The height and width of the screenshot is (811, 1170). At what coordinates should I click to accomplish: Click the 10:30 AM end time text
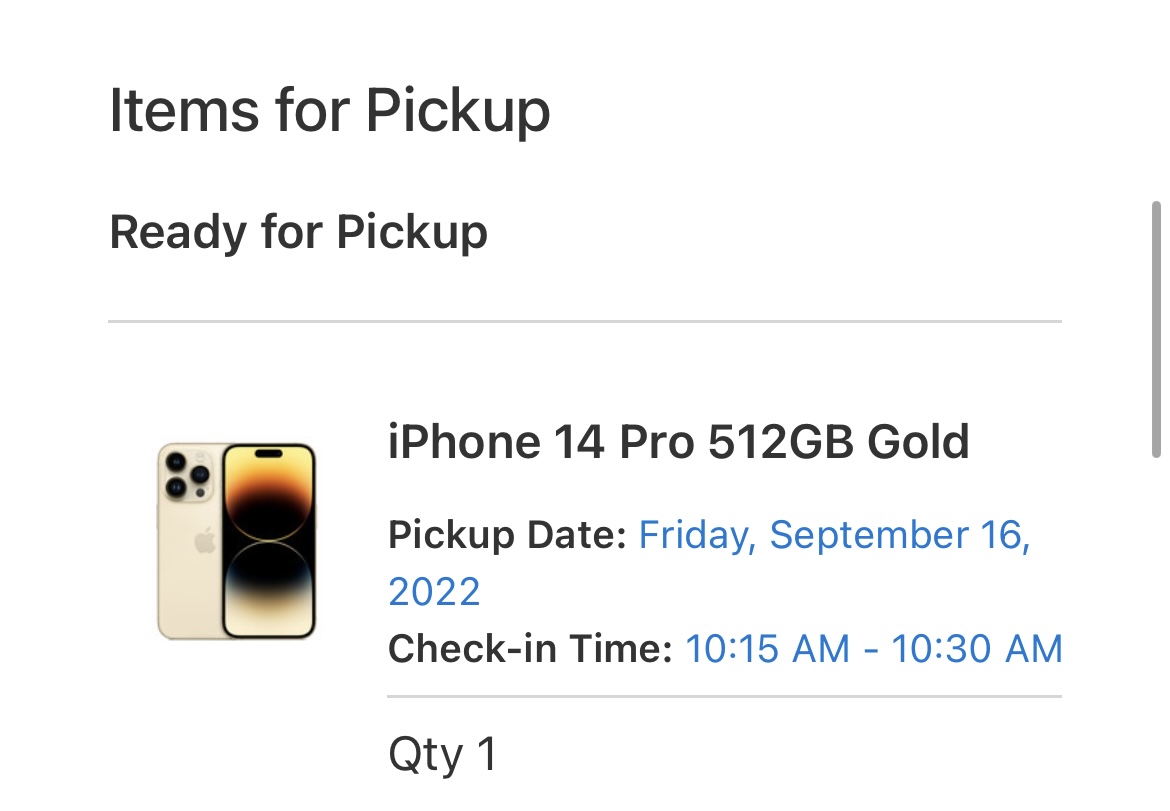977,648
